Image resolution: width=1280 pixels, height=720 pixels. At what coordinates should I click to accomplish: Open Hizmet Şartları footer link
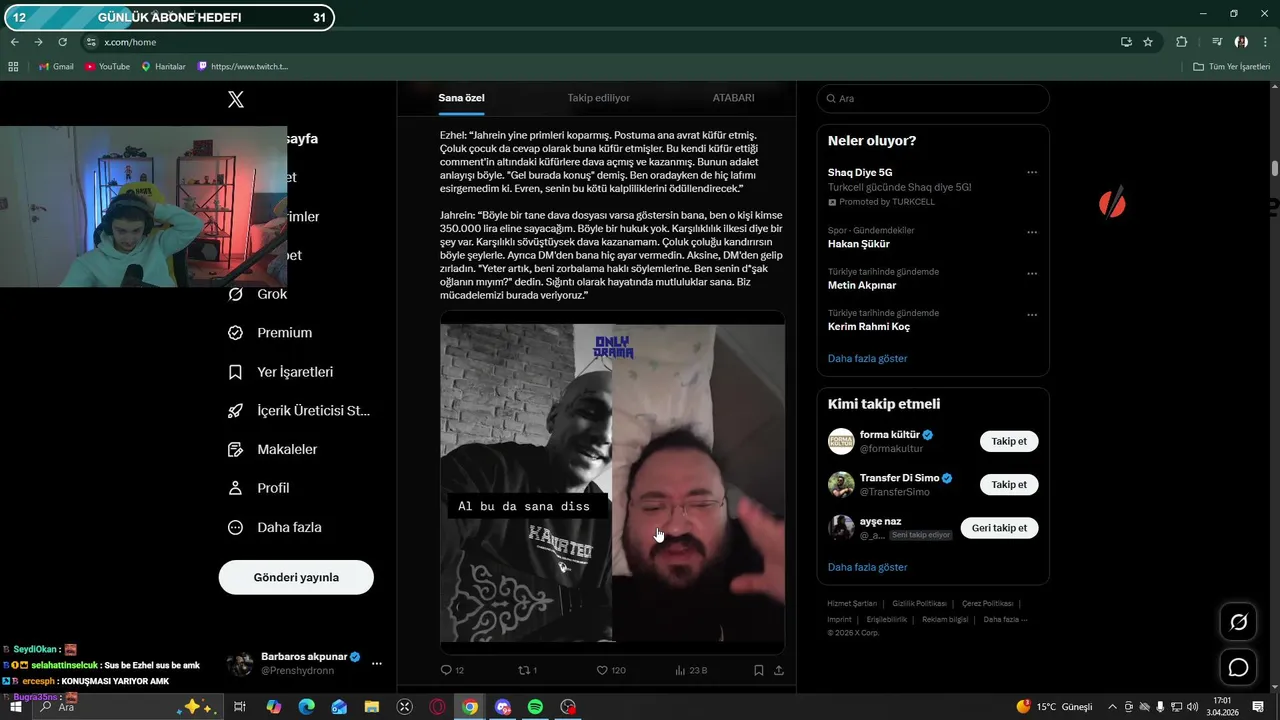click(x=852, y=604)
